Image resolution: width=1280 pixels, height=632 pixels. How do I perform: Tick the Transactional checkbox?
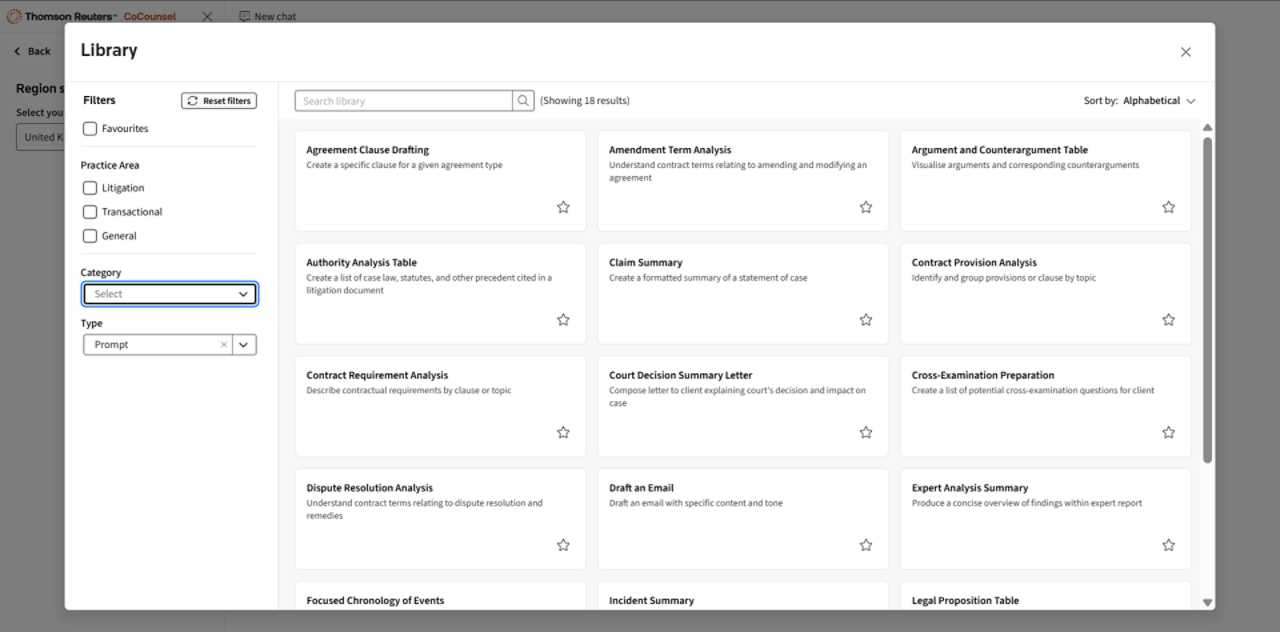tap(90, 212)
